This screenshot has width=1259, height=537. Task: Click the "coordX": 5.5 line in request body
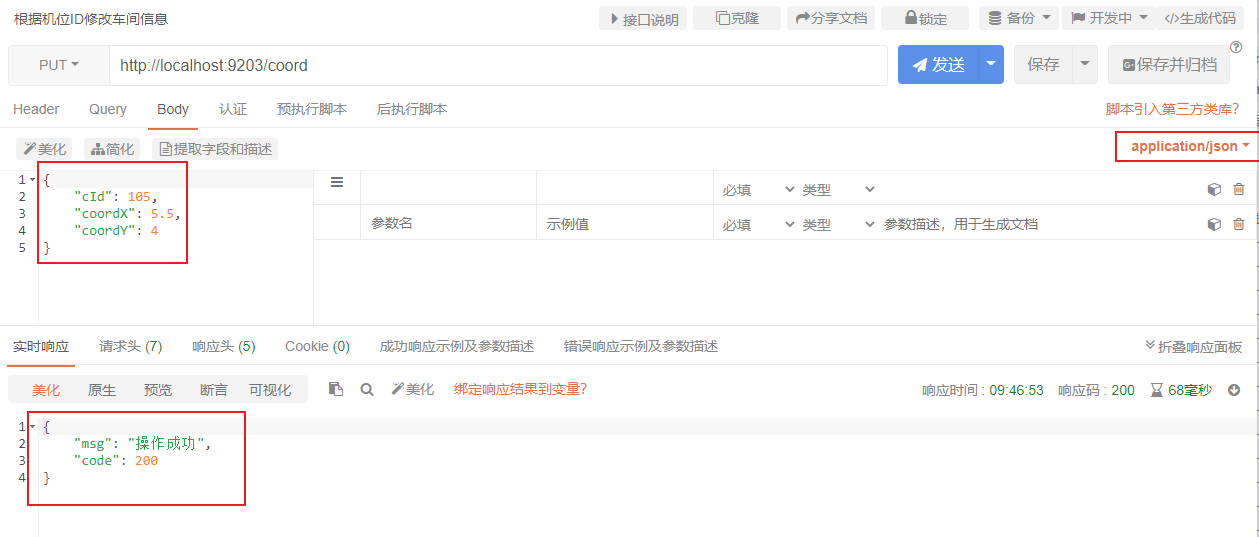pyautogui.click(x=127, y=214)
